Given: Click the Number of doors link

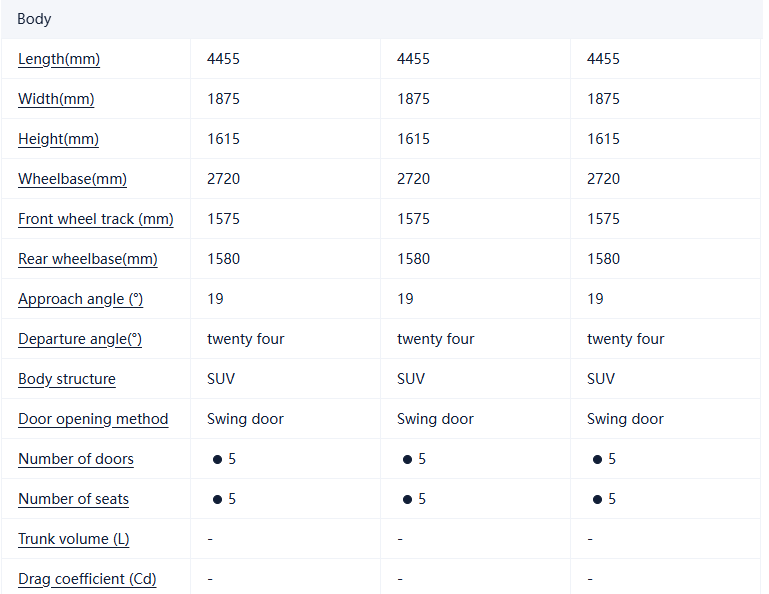Looking at the screenshot, I should 76,459.
